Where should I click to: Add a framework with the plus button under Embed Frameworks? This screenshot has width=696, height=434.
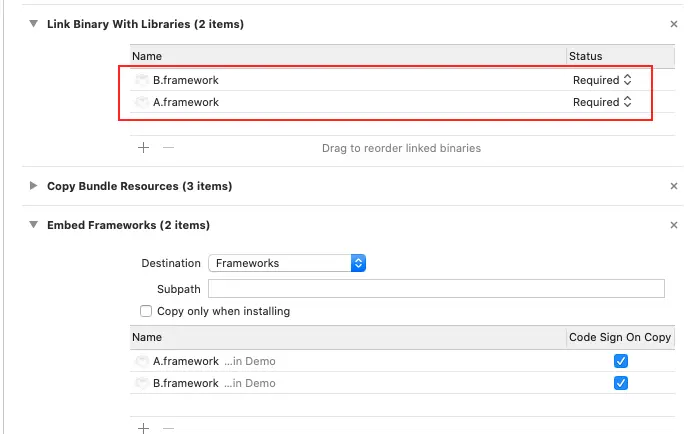pos(143,427)
